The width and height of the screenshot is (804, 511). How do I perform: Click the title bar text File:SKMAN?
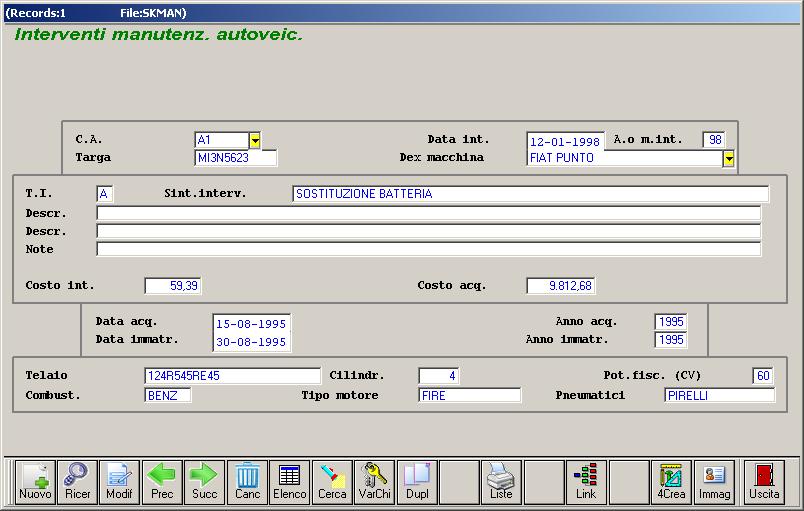153,13
